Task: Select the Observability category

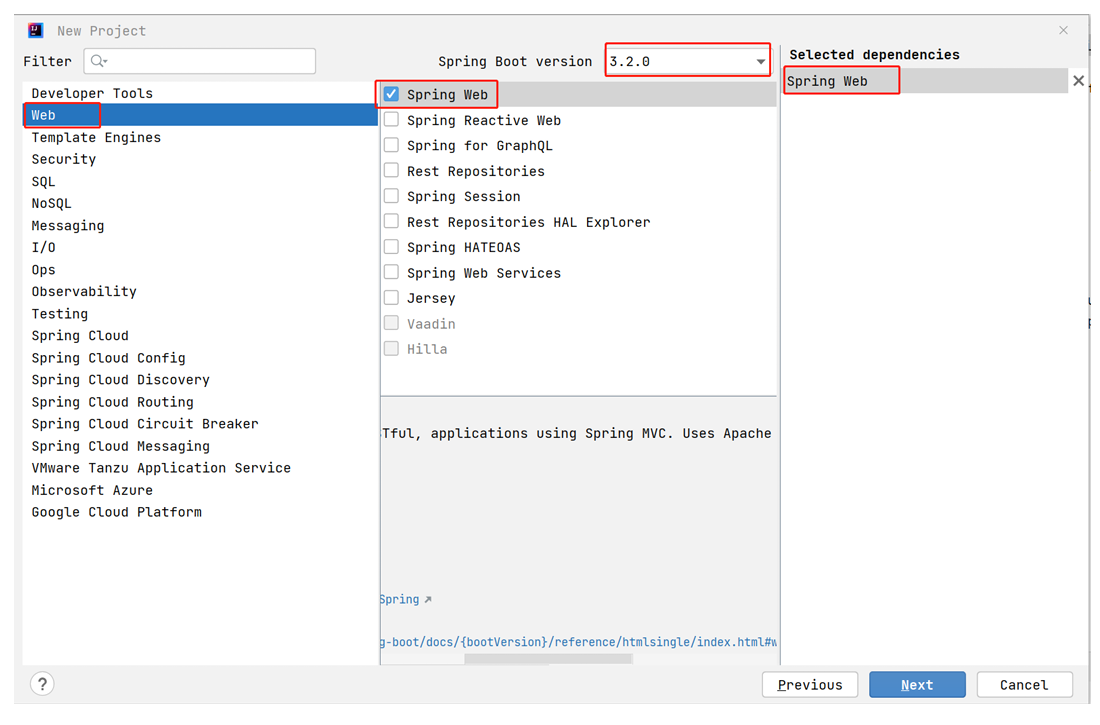Action: [200, 292]
